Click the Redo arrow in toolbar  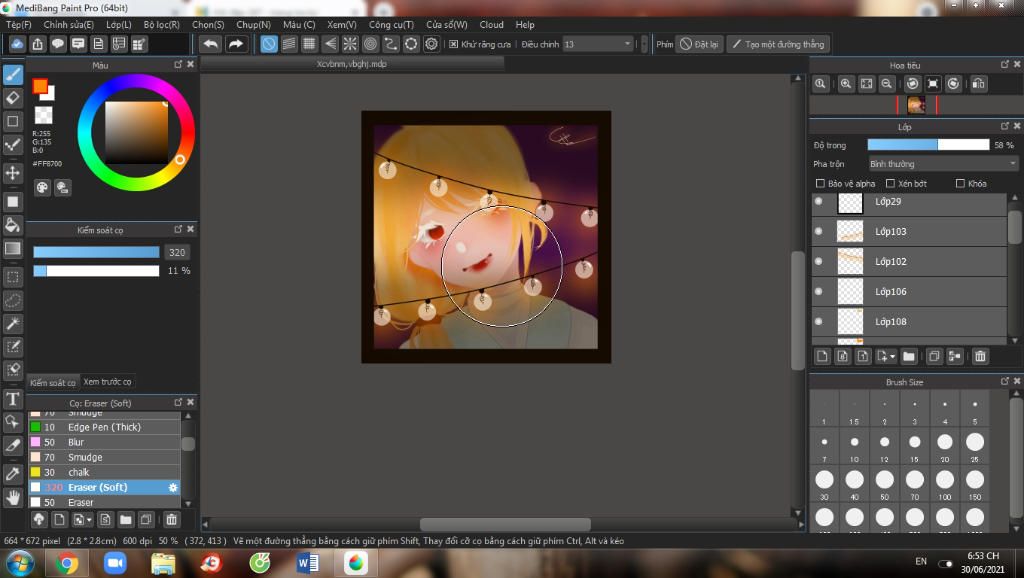pos(236,44)
